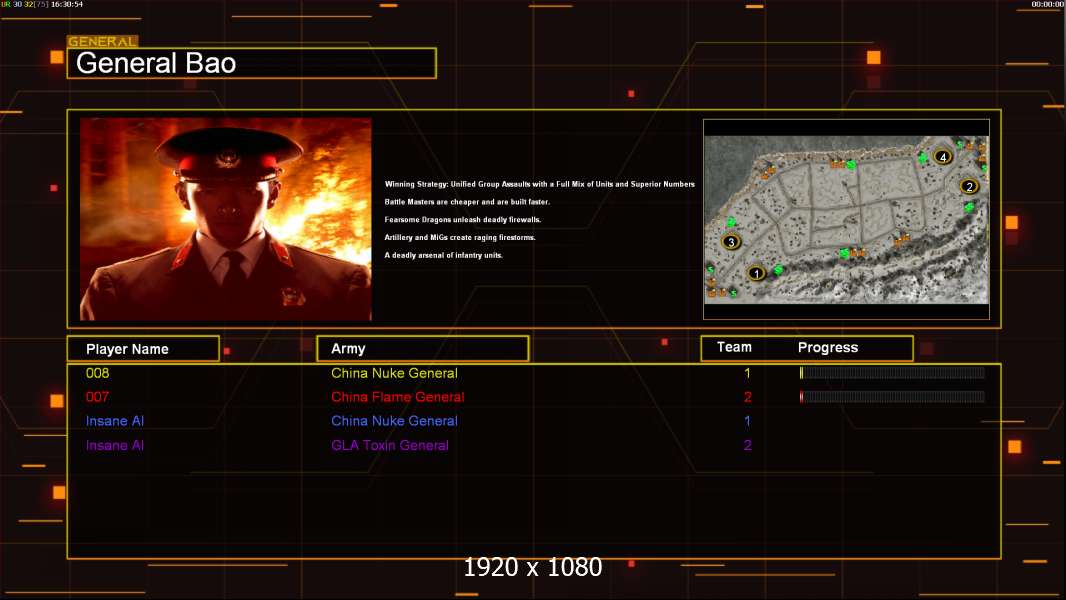The image size is (1066, 600).
Task: Click the loading progress bar for 007
Action: point(892,397)
